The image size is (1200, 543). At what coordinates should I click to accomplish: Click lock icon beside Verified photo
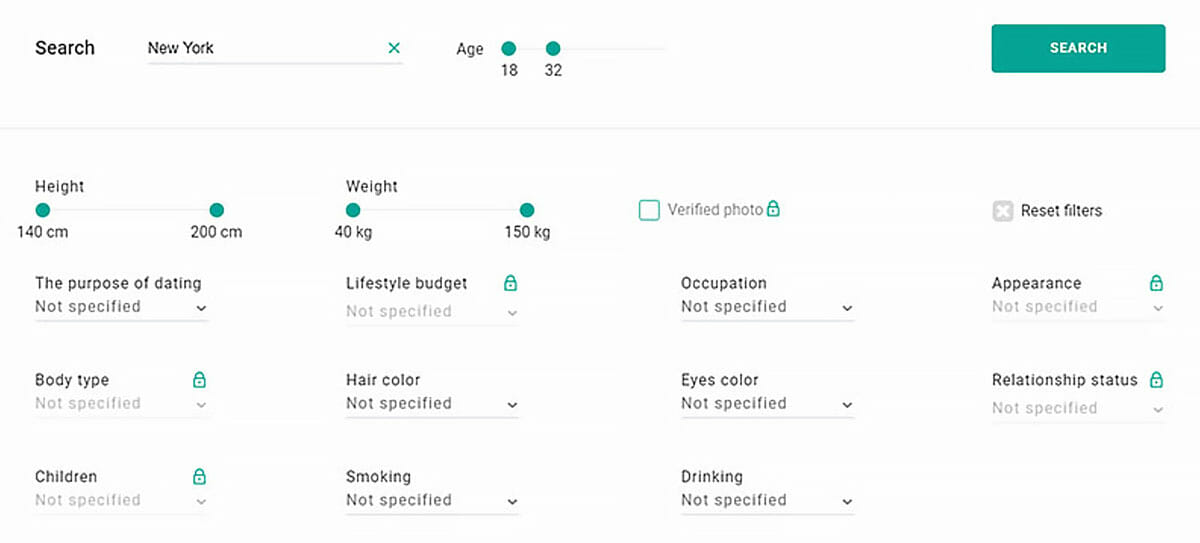[773, 209]
